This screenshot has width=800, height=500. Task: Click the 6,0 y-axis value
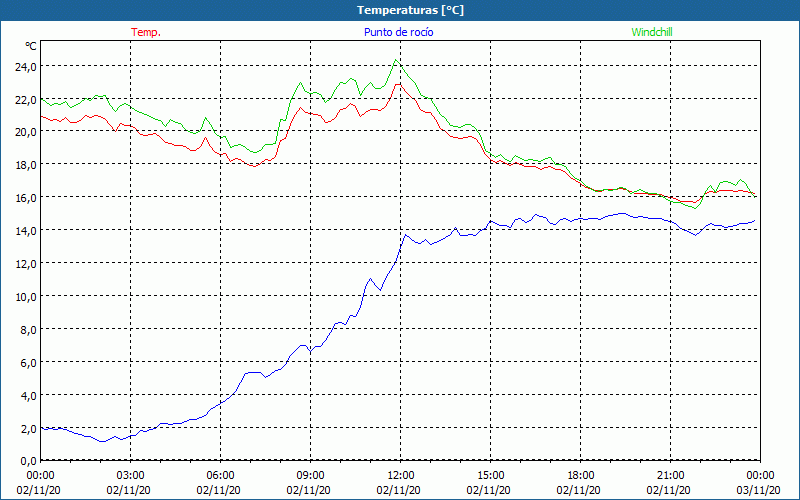click(28, 363)
